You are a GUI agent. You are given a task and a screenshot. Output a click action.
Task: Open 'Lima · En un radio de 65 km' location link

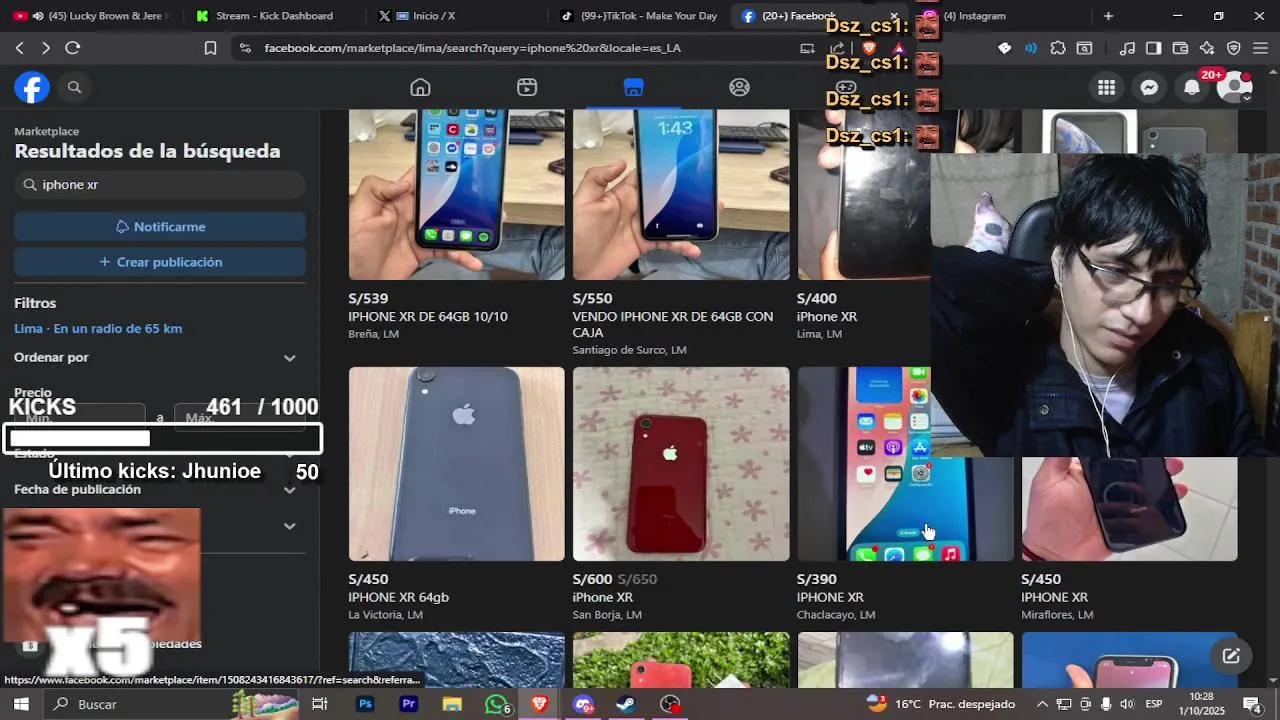(98, 328)
